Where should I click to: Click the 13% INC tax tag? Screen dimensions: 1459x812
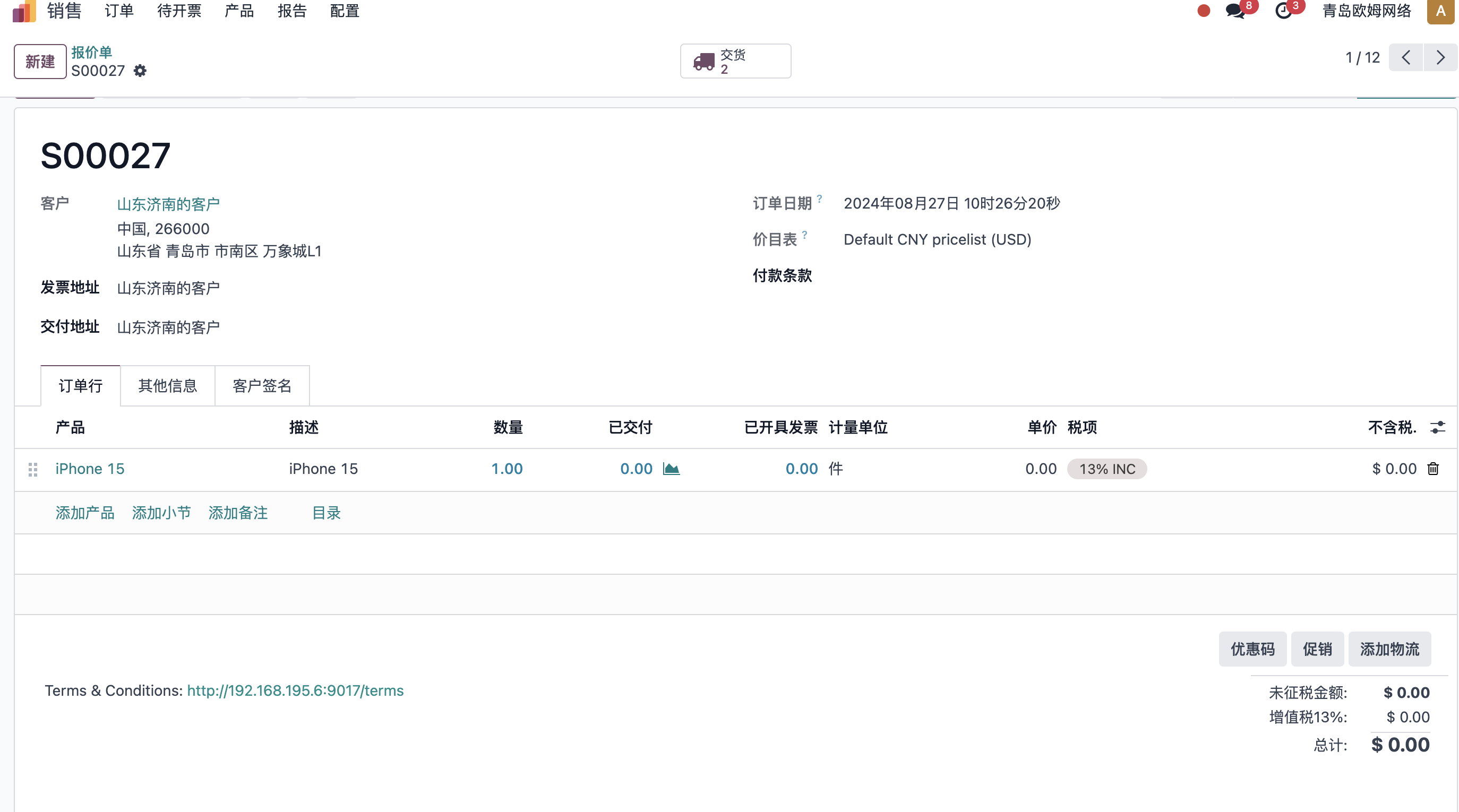1106,469
